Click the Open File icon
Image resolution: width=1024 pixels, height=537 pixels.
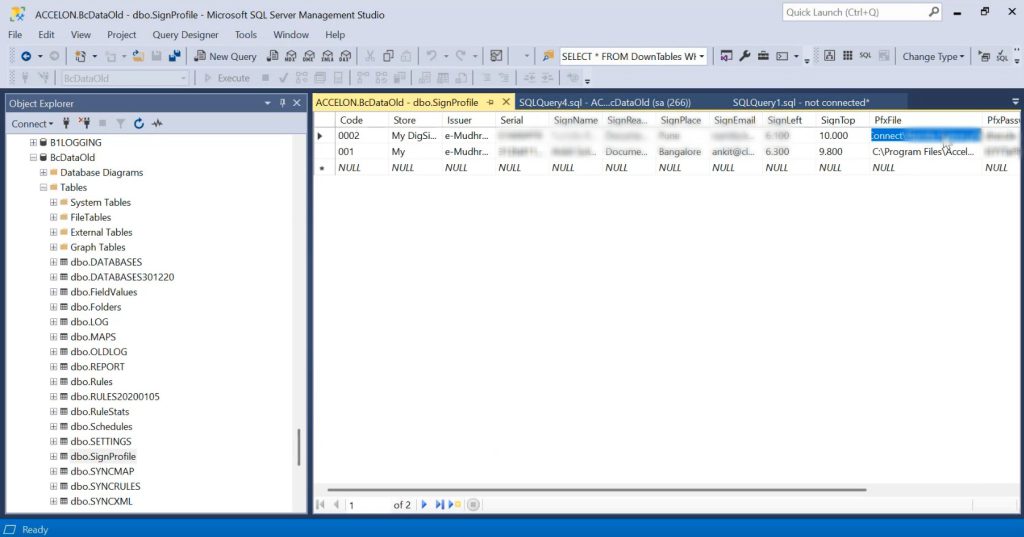tap(138, 56)
